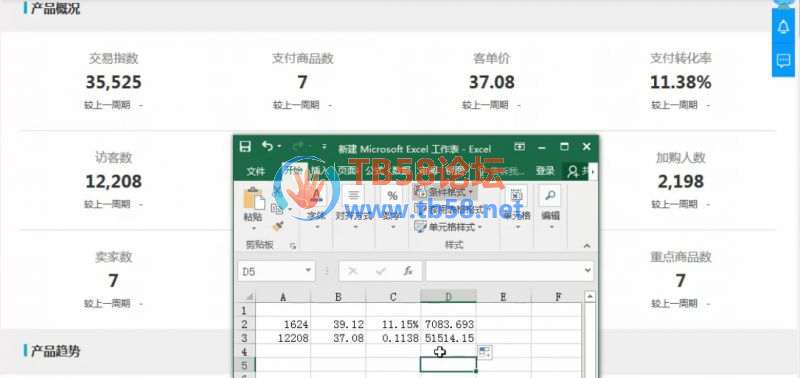Click cell containing 39.12
800x378 pixels.
pos(338,324)
